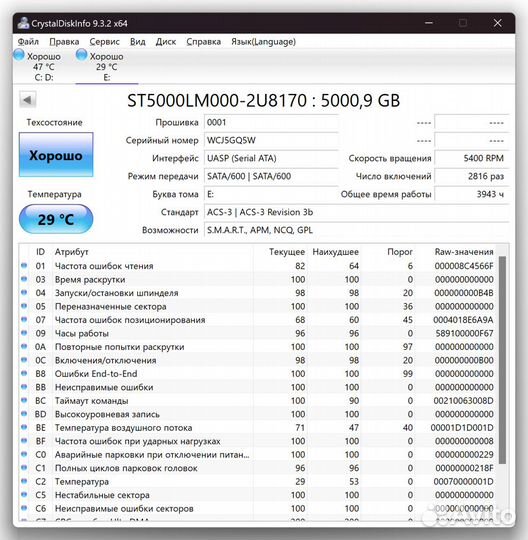Click the Возможности S.M.A.R.T. field

point(356,230)
